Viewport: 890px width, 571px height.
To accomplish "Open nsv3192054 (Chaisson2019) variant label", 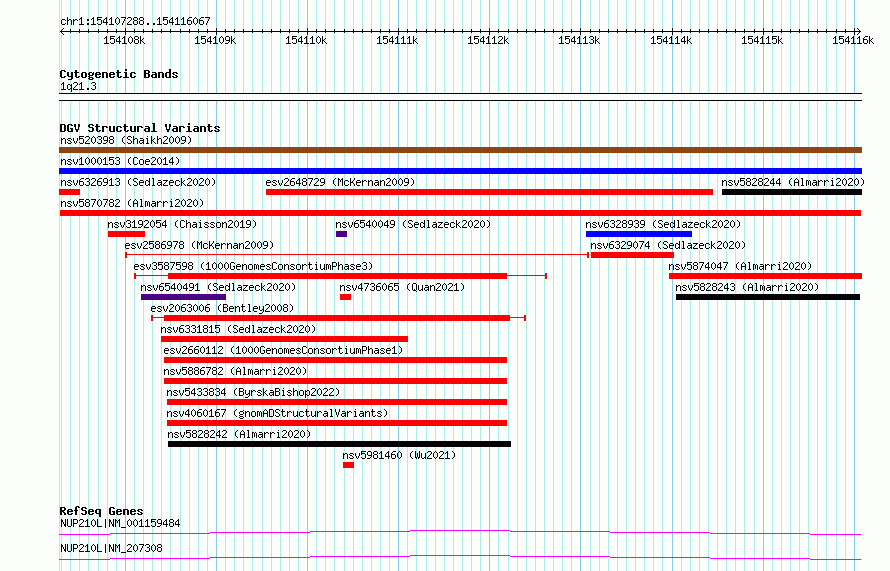I will pos(182,224).
